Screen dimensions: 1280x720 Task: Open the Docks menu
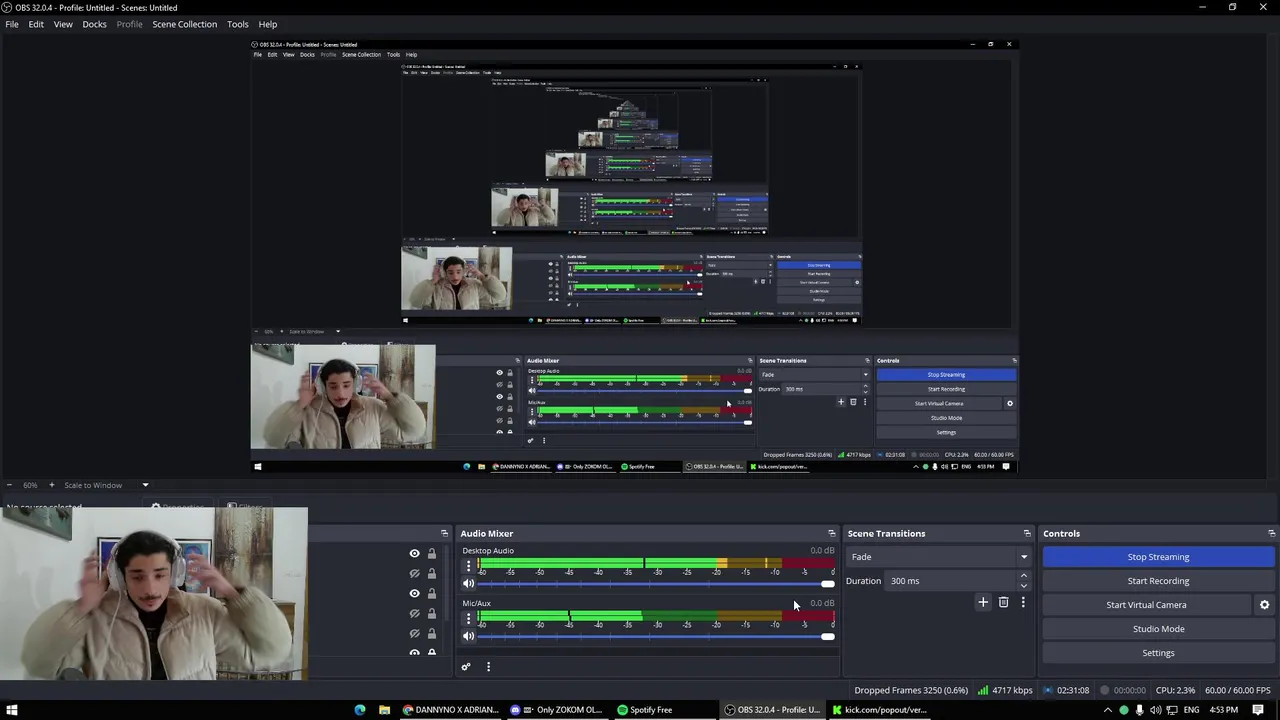[x=94, y=24]
